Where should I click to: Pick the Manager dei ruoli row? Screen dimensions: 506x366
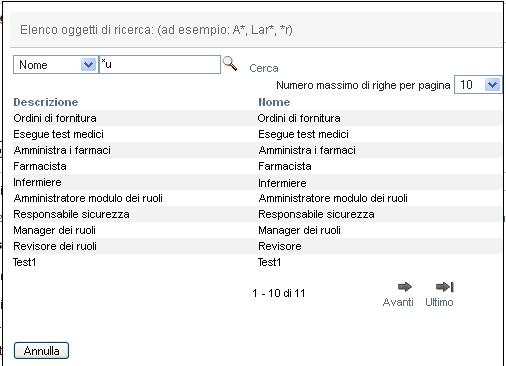pyautogui.click(x=257, y=230)
